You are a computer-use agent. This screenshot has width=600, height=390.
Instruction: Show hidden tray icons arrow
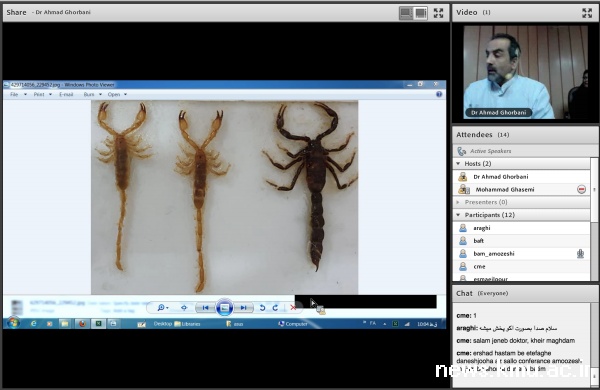tap(385, 324)
